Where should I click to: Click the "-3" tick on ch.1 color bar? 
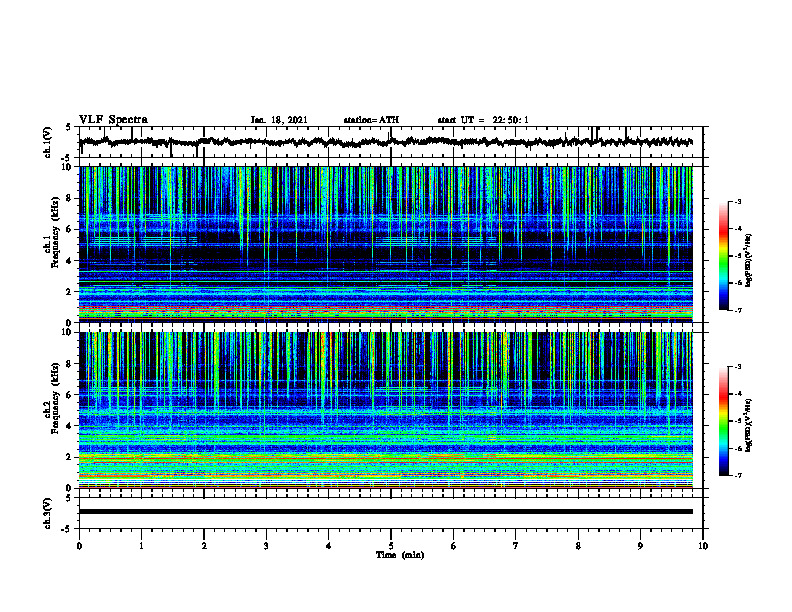[x=738, y=201]
